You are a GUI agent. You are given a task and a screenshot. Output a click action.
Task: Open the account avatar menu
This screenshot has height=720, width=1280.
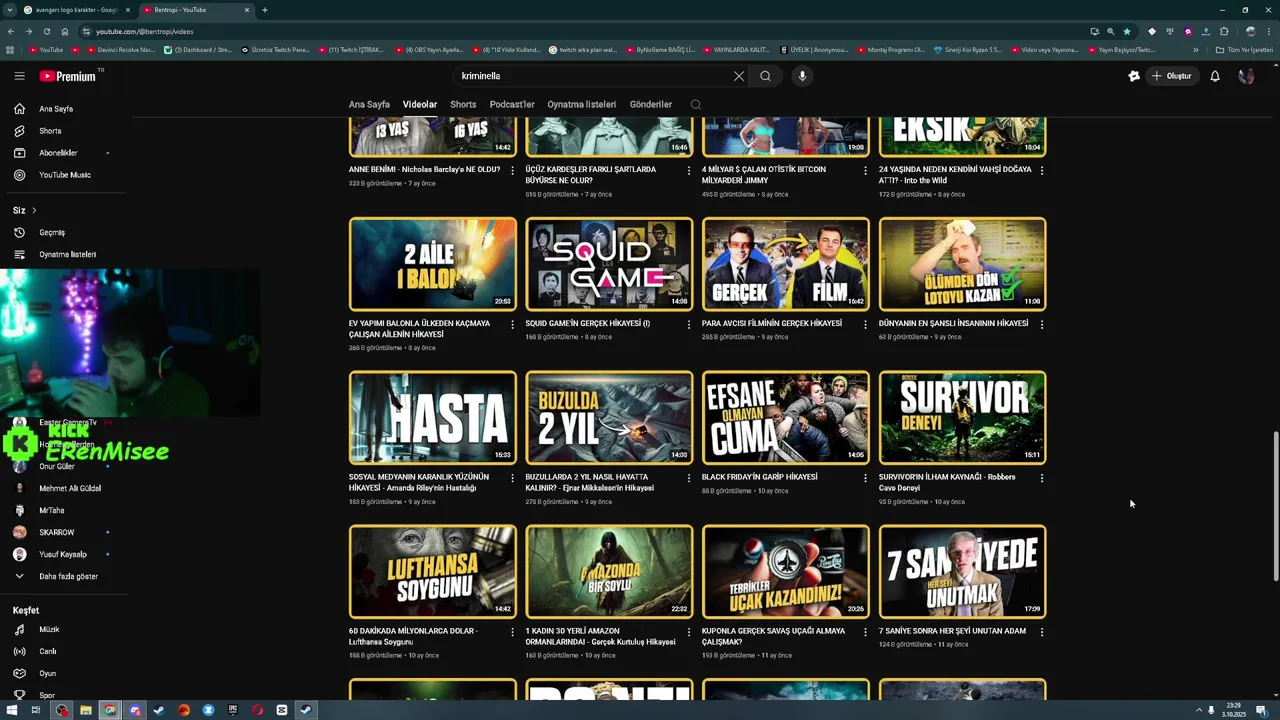[1246, 76]
